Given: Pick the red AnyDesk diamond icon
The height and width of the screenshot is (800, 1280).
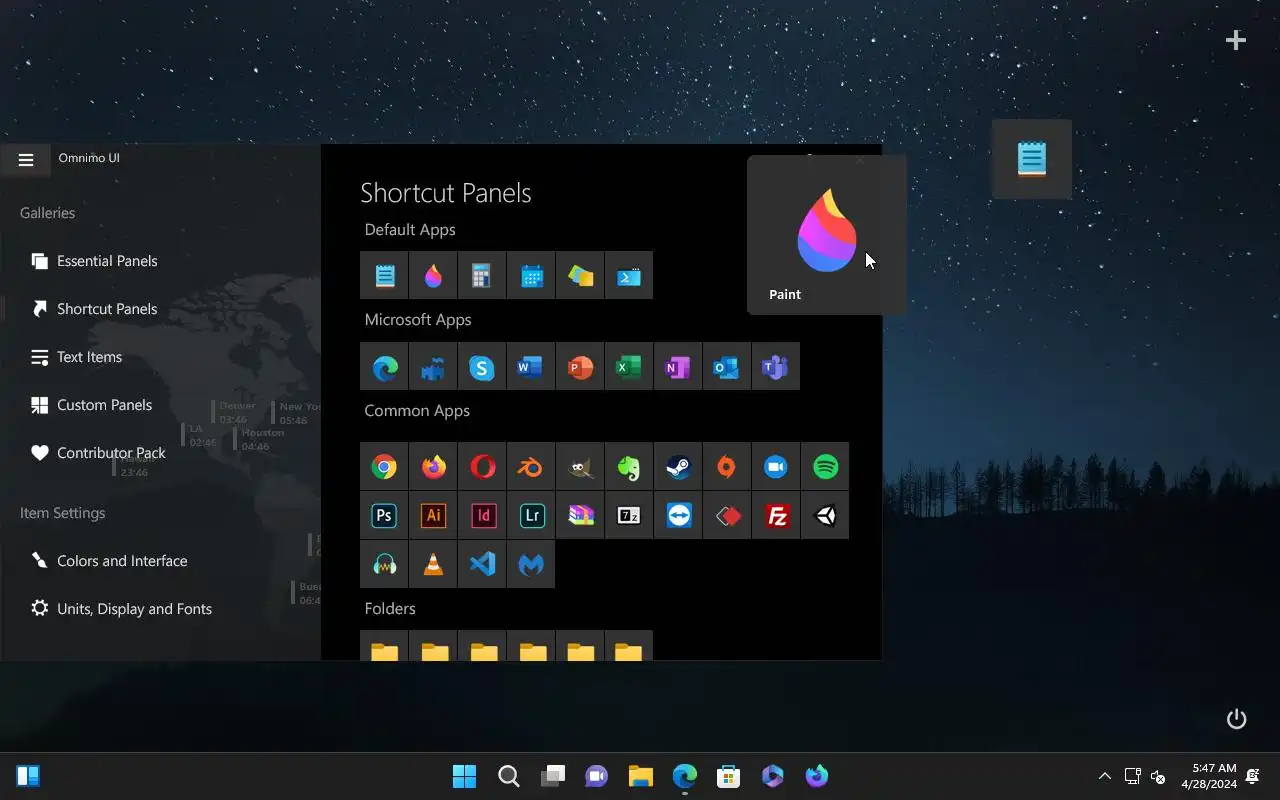Looking at the screenshot, I should [x=727, y=516].
